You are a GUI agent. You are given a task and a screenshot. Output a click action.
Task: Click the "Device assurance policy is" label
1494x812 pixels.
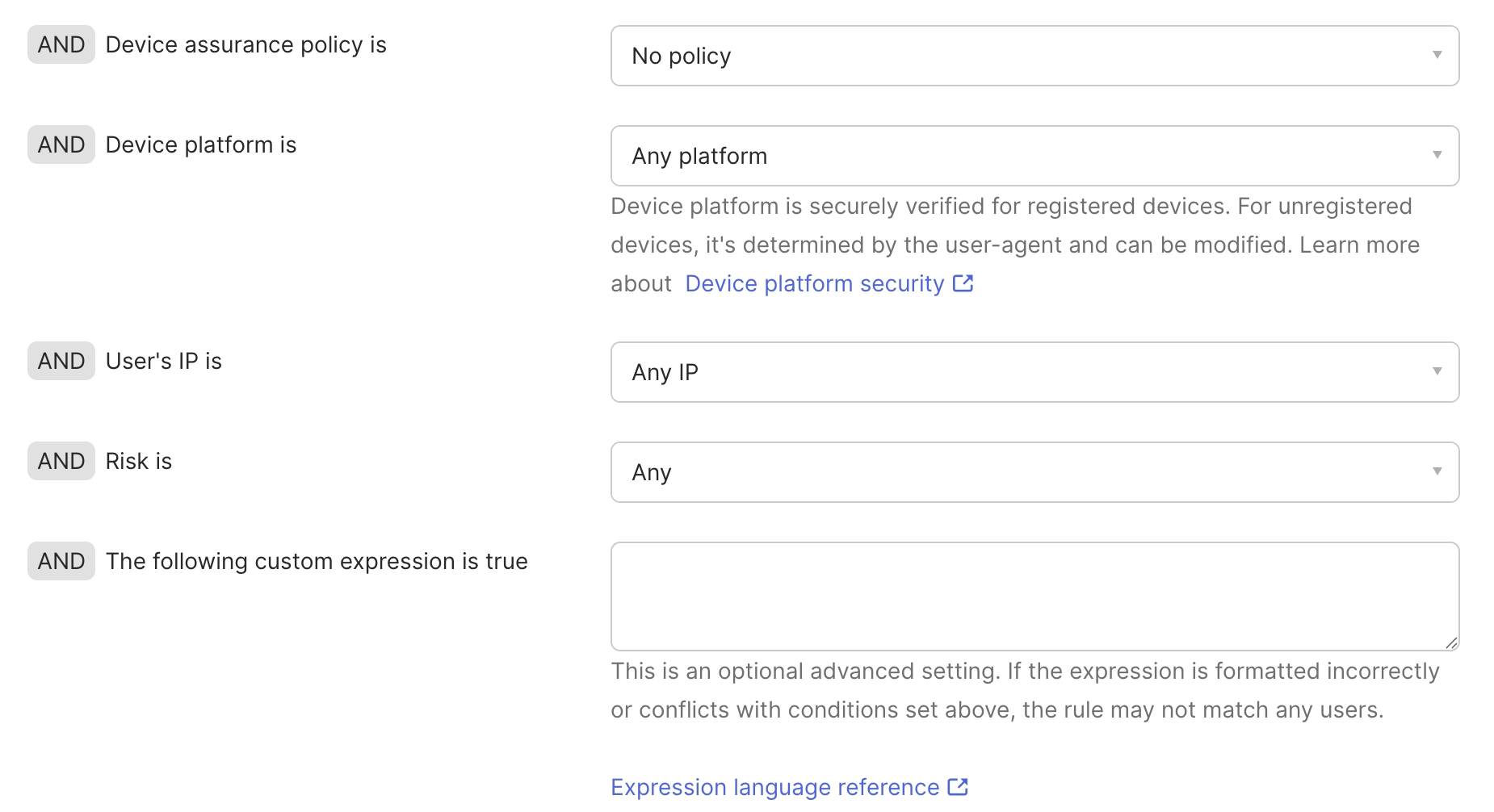point(246,45)
